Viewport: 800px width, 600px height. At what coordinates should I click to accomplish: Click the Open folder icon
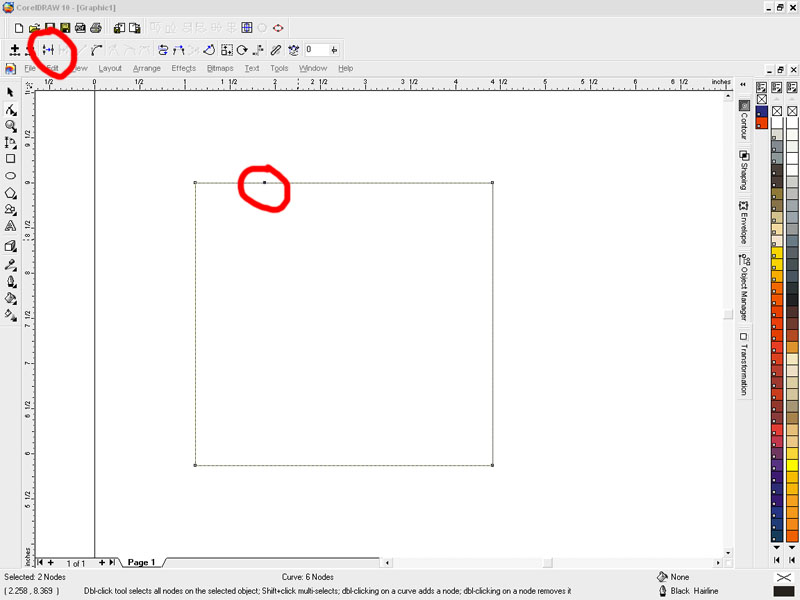coord(34,28)
